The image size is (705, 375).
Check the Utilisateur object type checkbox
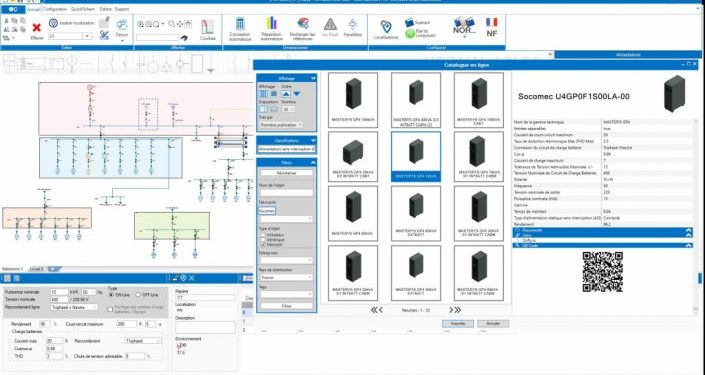coord(263,235)
